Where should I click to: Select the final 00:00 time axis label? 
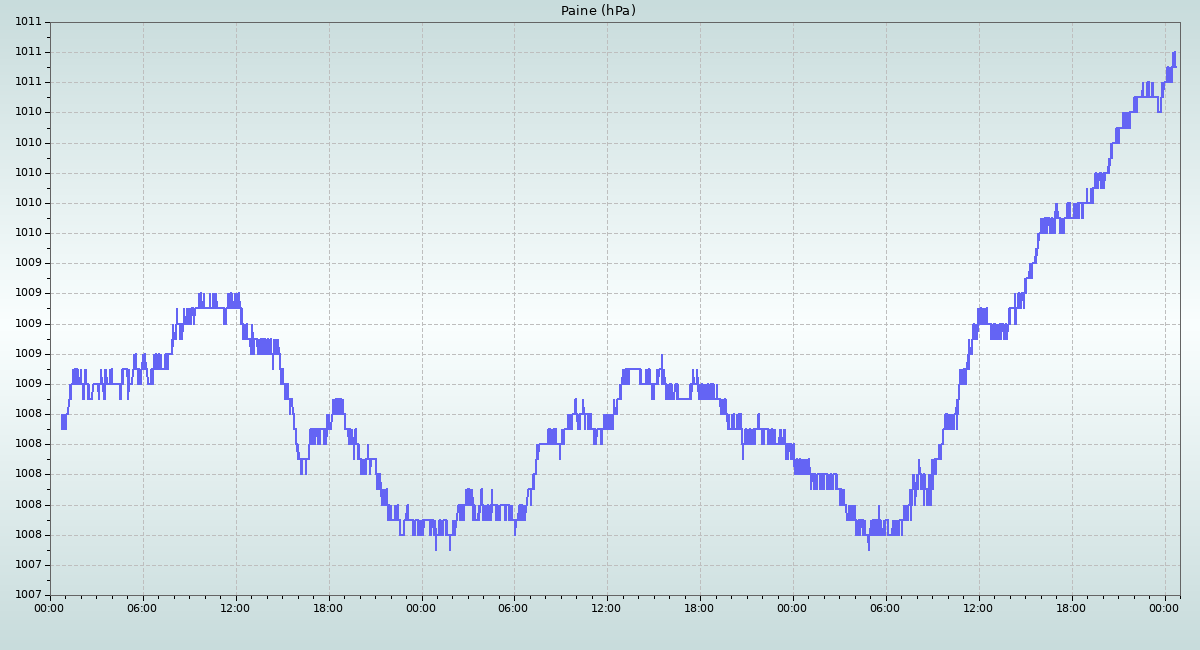pos(1165,607)
